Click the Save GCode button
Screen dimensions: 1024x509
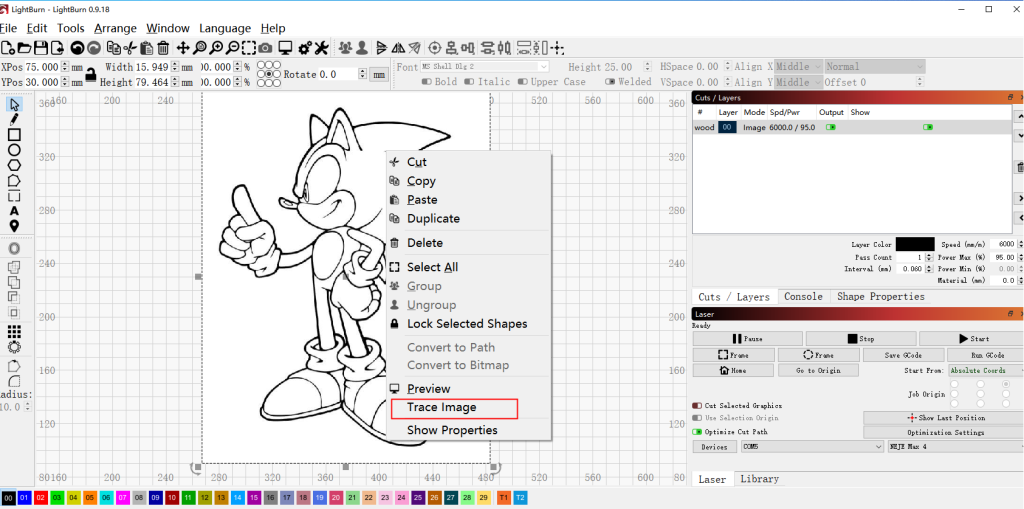point(903,355)
